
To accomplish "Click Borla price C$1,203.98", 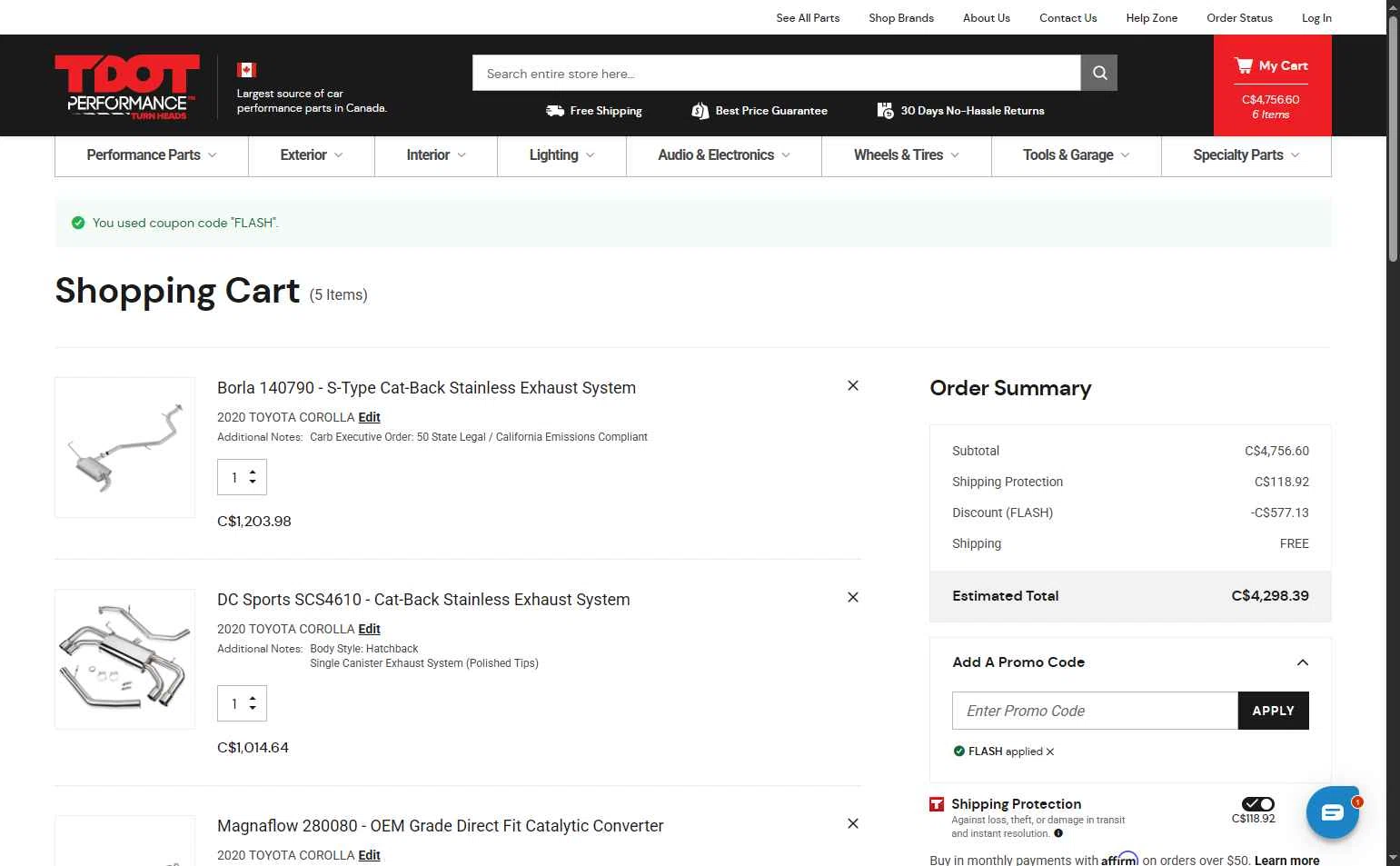I will 254,522.
